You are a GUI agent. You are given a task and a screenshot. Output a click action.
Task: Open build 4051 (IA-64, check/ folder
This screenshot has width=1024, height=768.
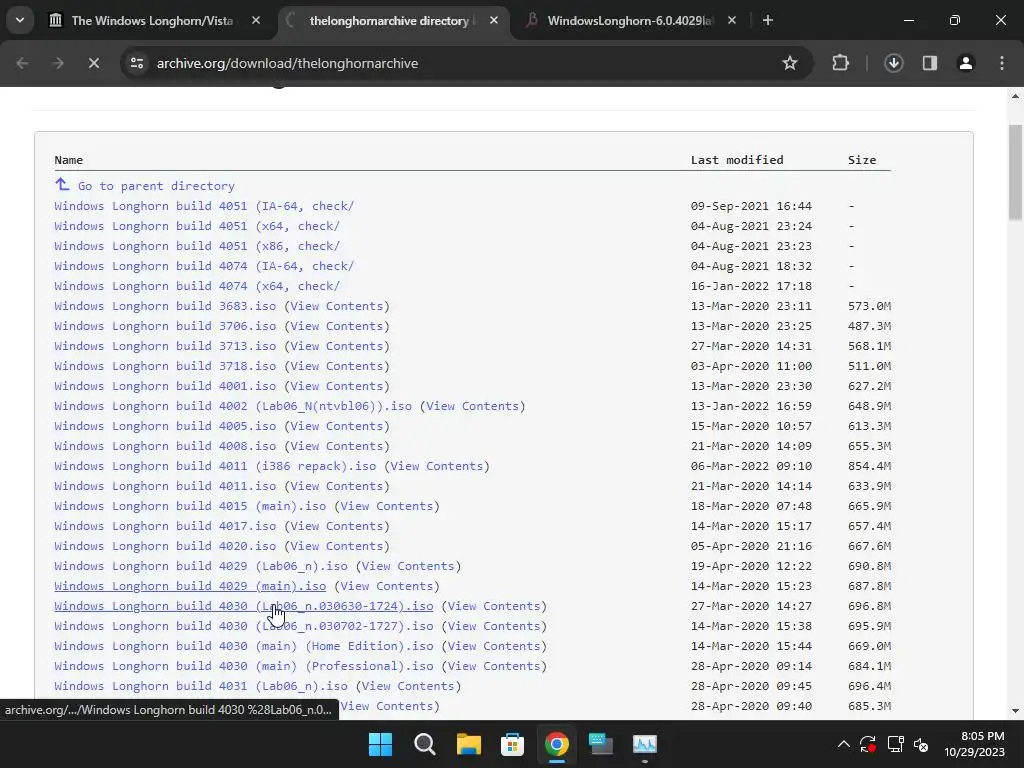[204, 206]
